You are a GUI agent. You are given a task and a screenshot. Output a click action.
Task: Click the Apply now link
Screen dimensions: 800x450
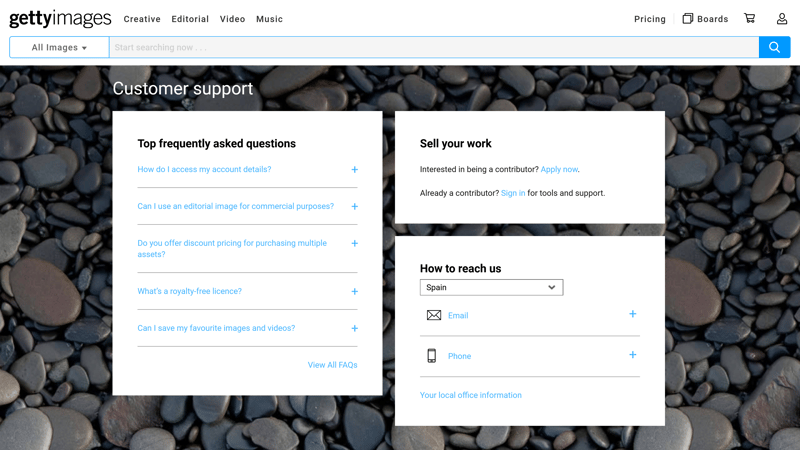click(559, 170)
